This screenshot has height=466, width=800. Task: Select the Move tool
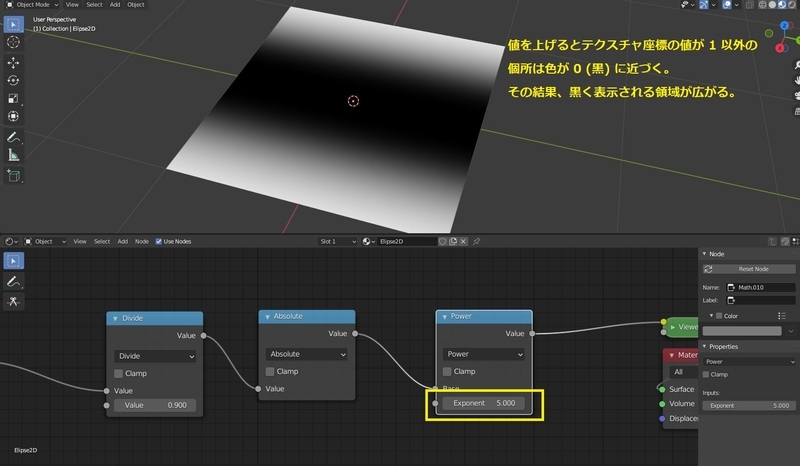(13, 62)
